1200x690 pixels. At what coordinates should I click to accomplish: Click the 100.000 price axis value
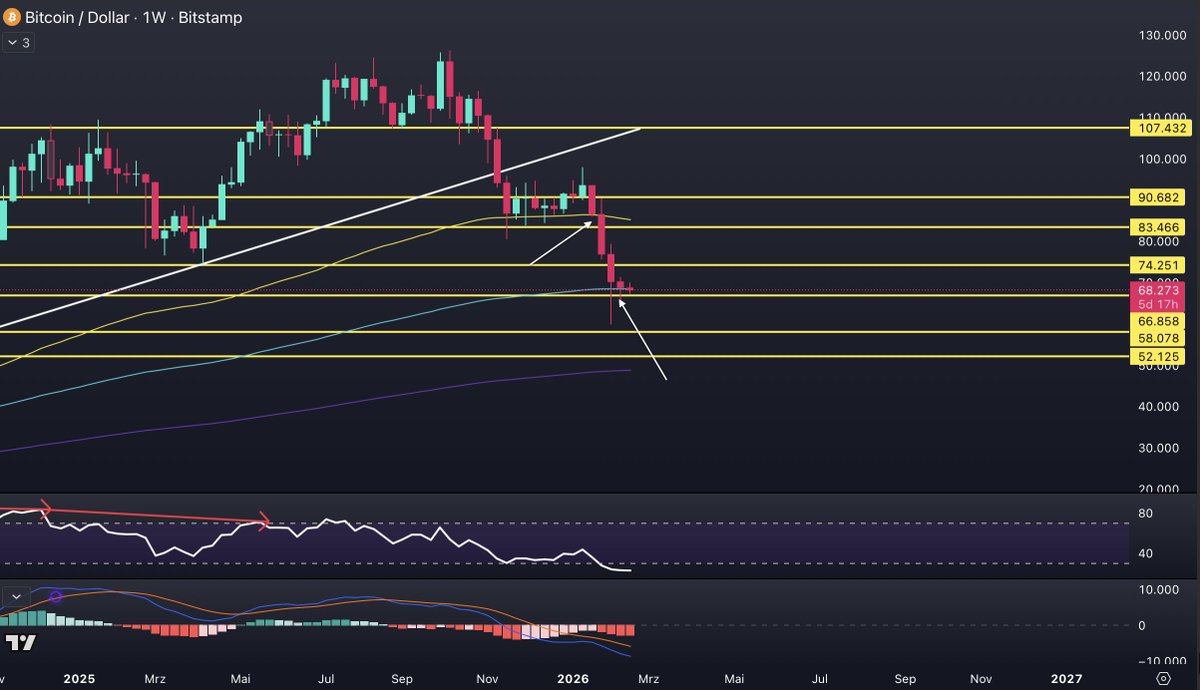pos(1162,159)
